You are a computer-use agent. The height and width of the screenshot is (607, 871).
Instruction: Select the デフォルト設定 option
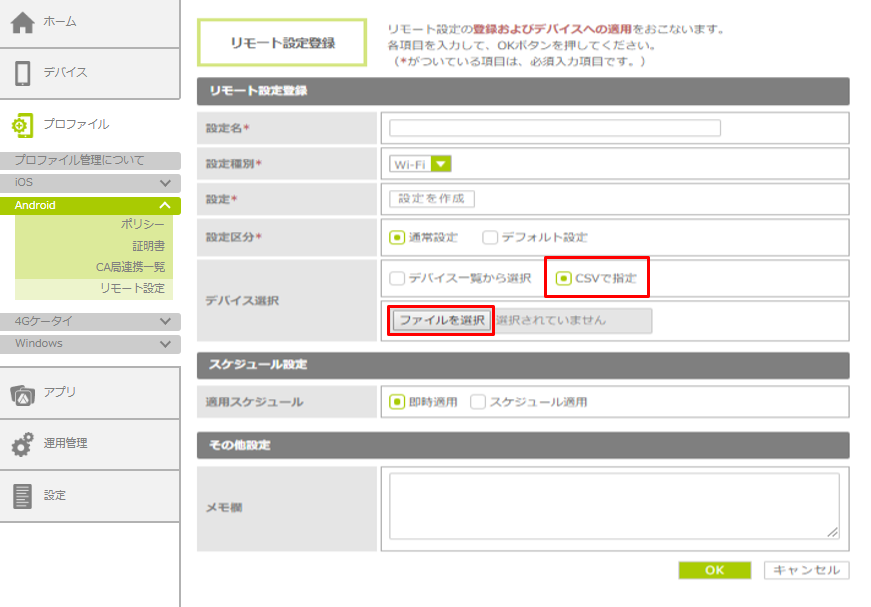click(x=490, y=238)
